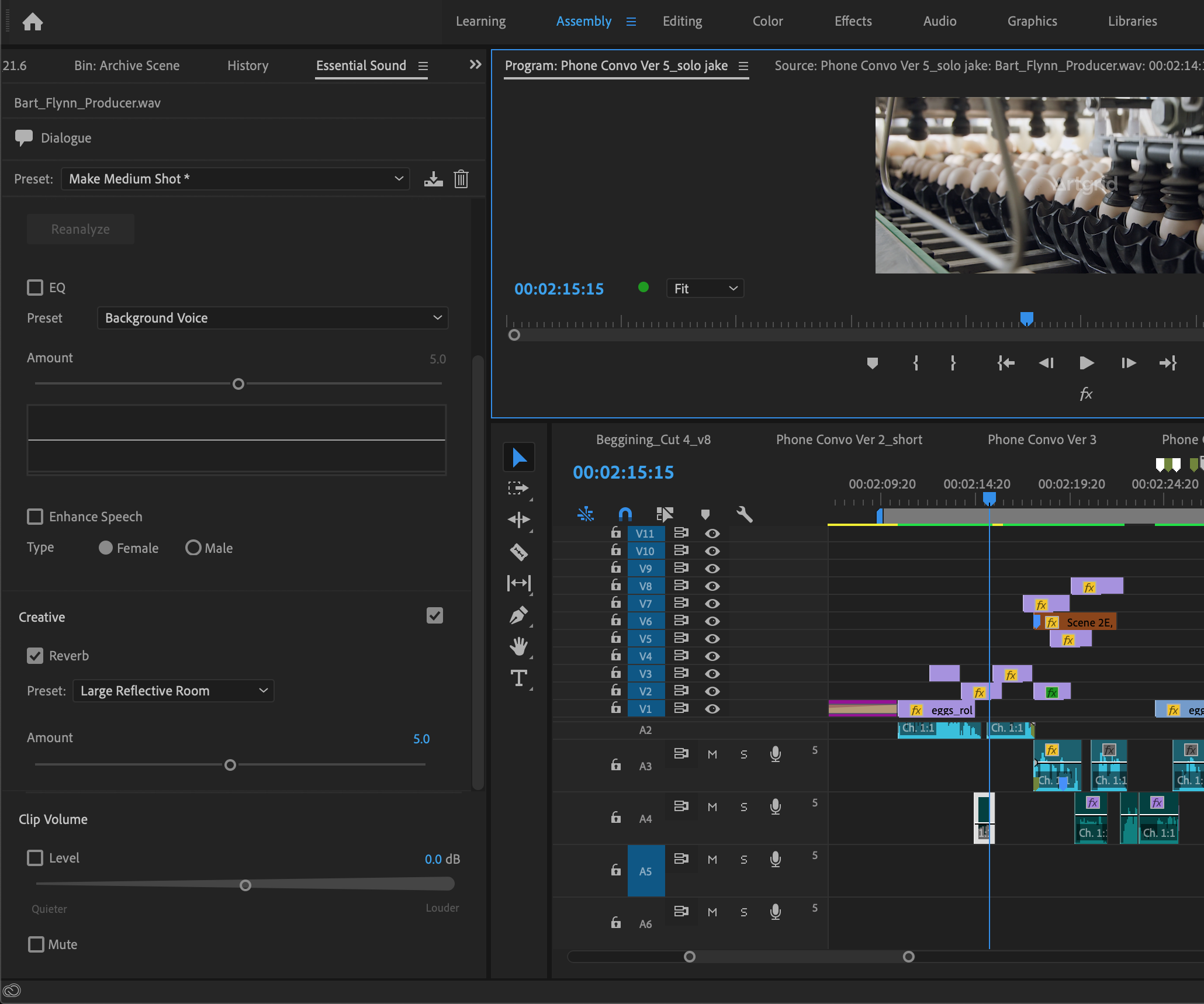1204x1004 pixels.
Task: Select the Track Select Forward tool
Action: click(x=520, y=486)
